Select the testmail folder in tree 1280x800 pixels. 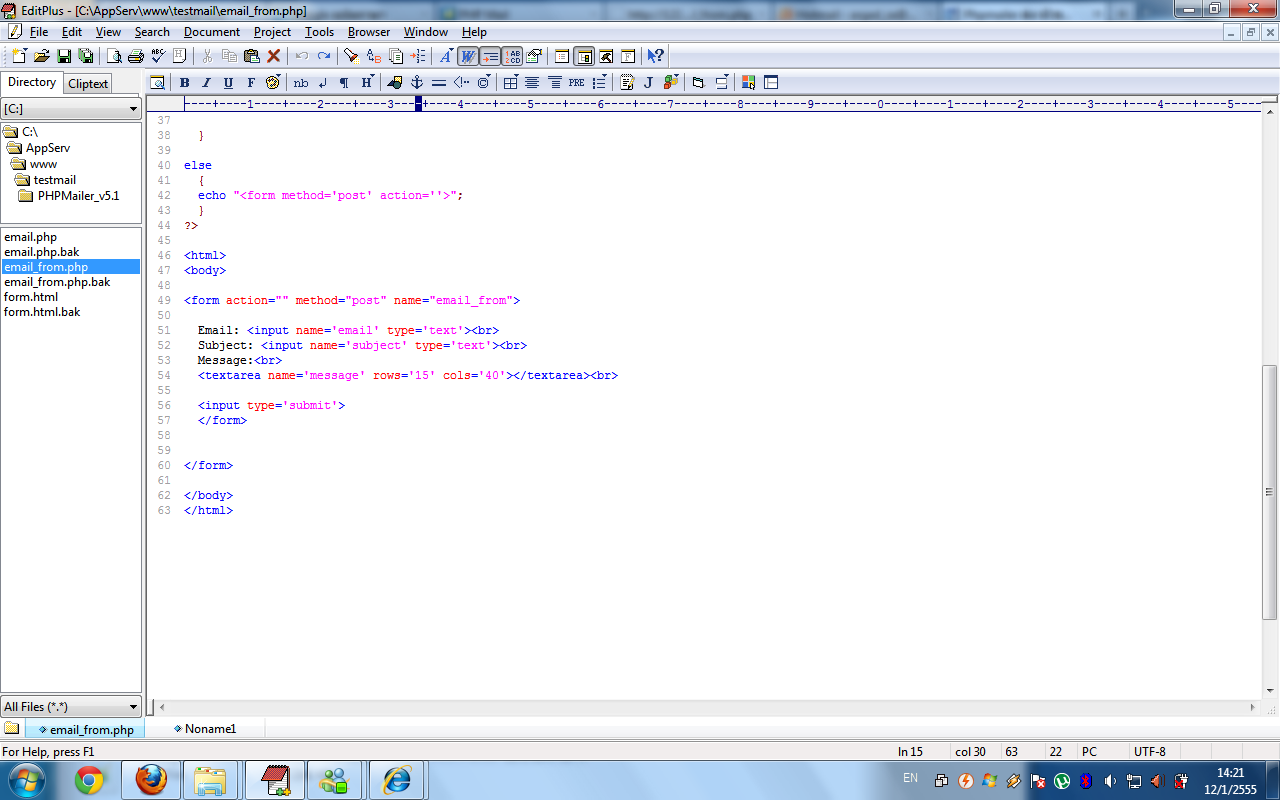point(55,180)
